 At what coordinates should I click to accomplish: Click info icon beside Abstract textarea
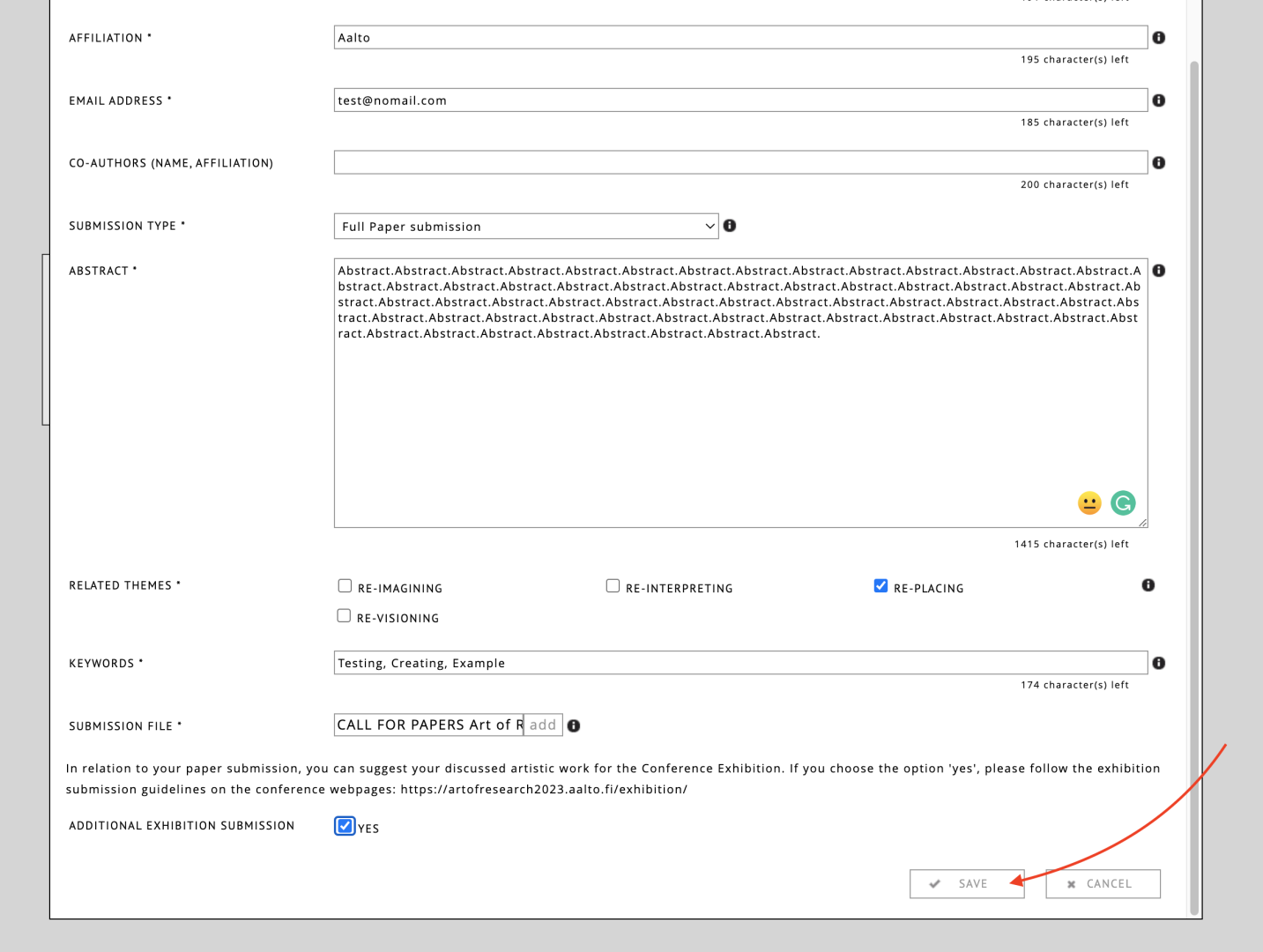[x=1158, y=271]
